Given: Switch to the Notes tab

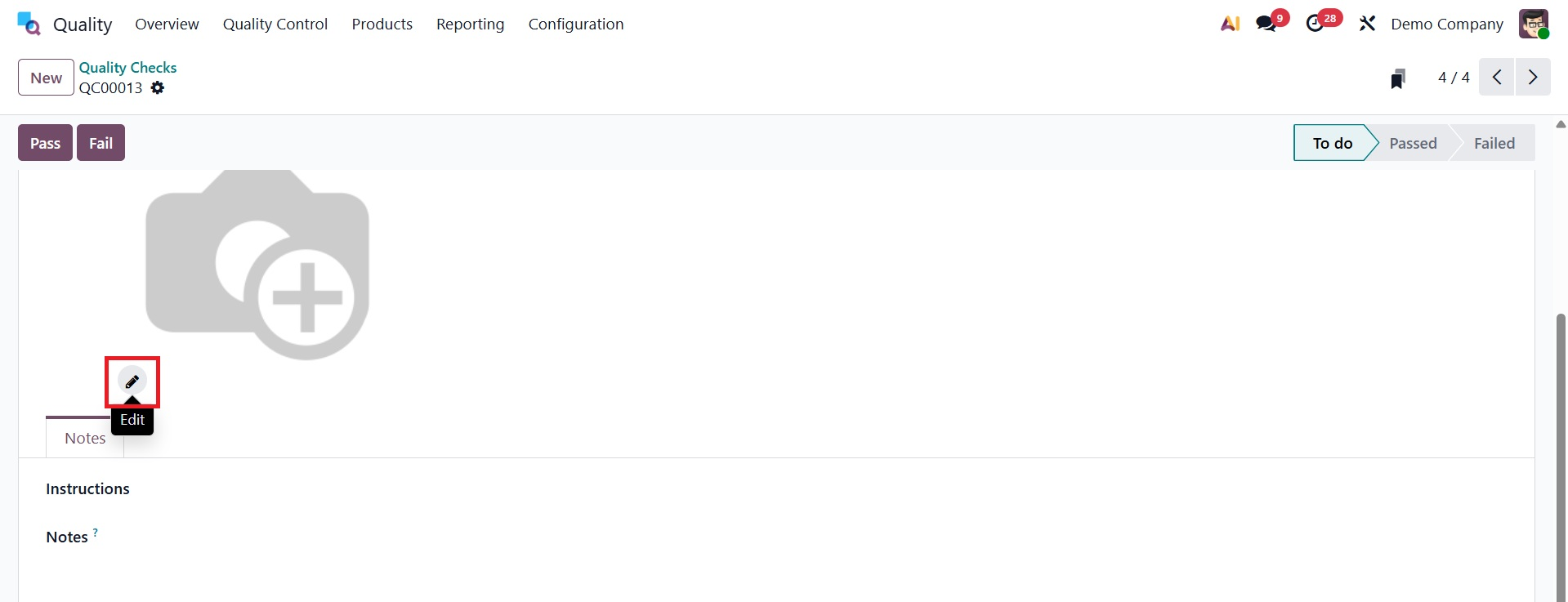Looking at the screenshot, I should coord(85,439).
